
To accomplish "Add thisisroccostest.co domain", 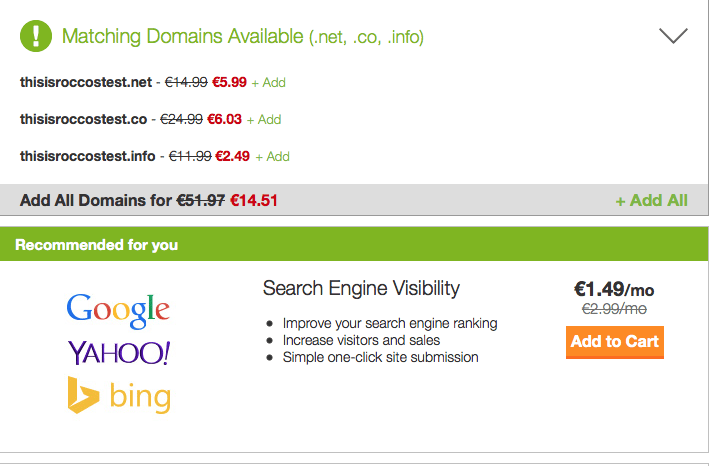I will coord(264,120).
